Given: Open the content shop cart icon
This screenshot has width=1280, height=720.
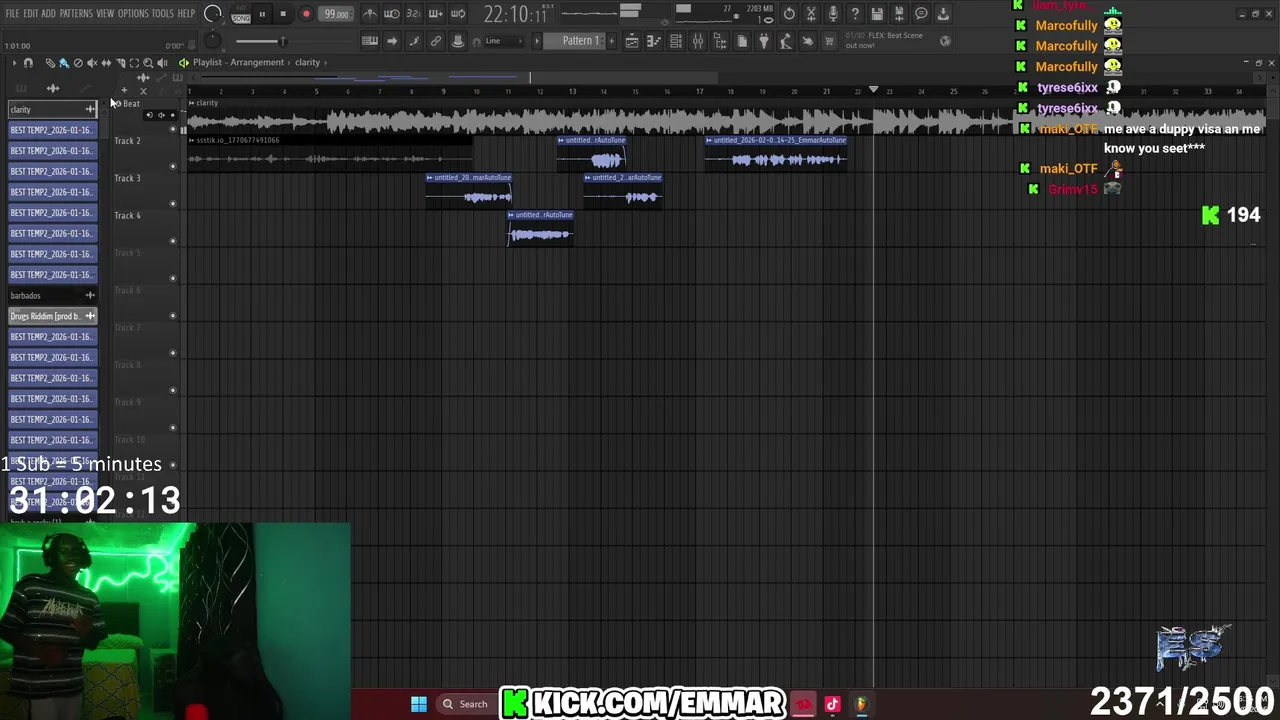Looking at the screenshot, I should click(x=829, y=41).
